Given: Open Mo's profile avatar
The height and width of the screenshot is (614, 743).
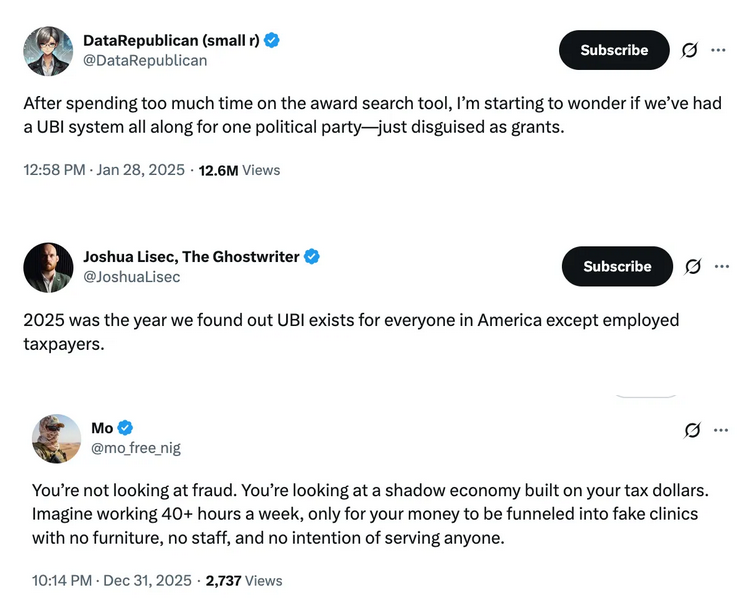Looking at the screenshot, I should 56,438.
